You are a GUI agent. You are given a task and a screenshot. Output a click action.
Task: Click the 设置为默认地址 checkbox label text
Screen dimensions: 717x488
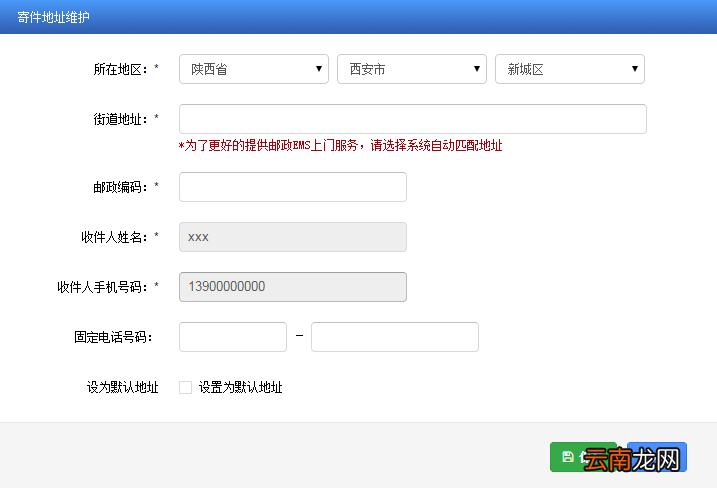coord(240,387)
